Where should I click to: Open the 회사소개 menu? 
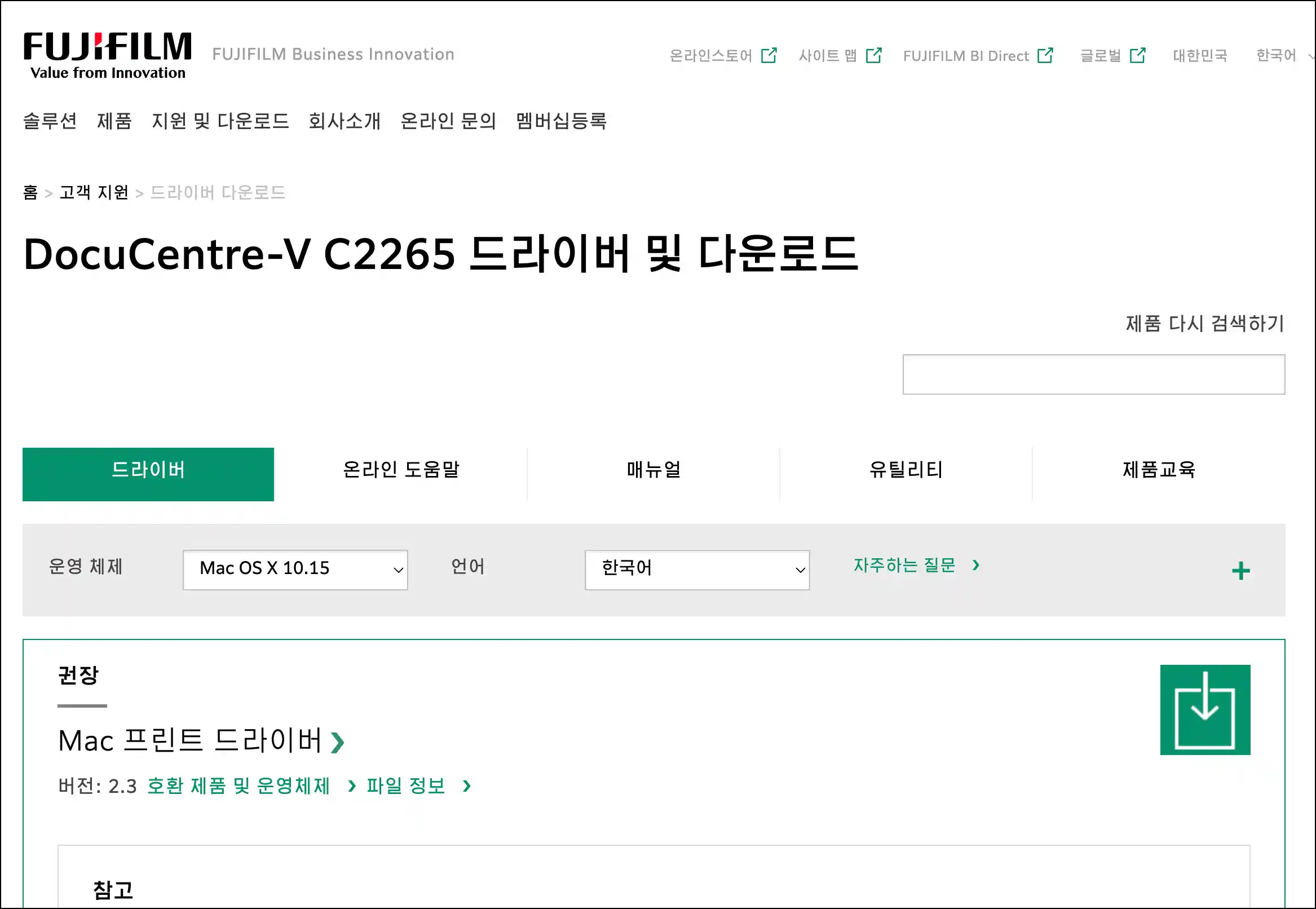(345, 121)
